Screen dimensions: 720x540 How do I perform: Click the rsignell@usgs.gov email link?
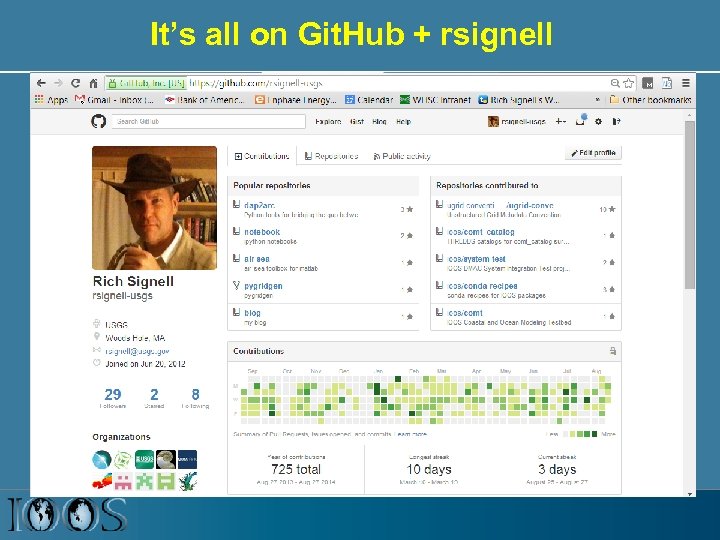[x=137, y=351]
